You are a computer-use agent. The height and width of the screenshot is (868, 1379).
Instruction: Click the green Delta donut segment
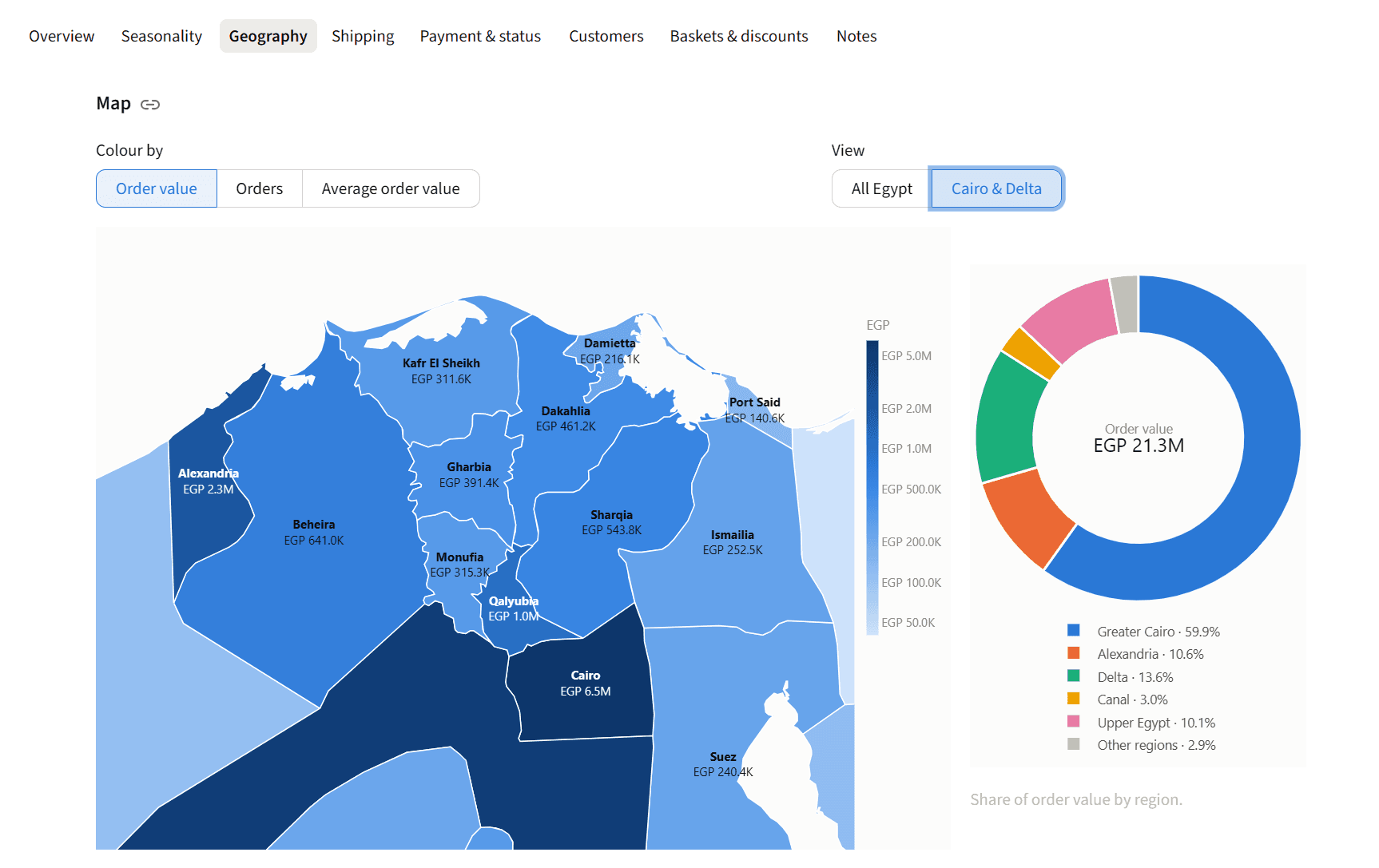tap(1005, 419)
